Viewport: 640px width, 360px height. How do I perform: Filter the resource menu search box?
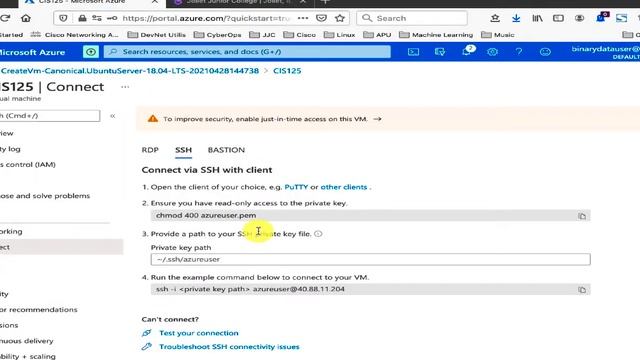50,116
